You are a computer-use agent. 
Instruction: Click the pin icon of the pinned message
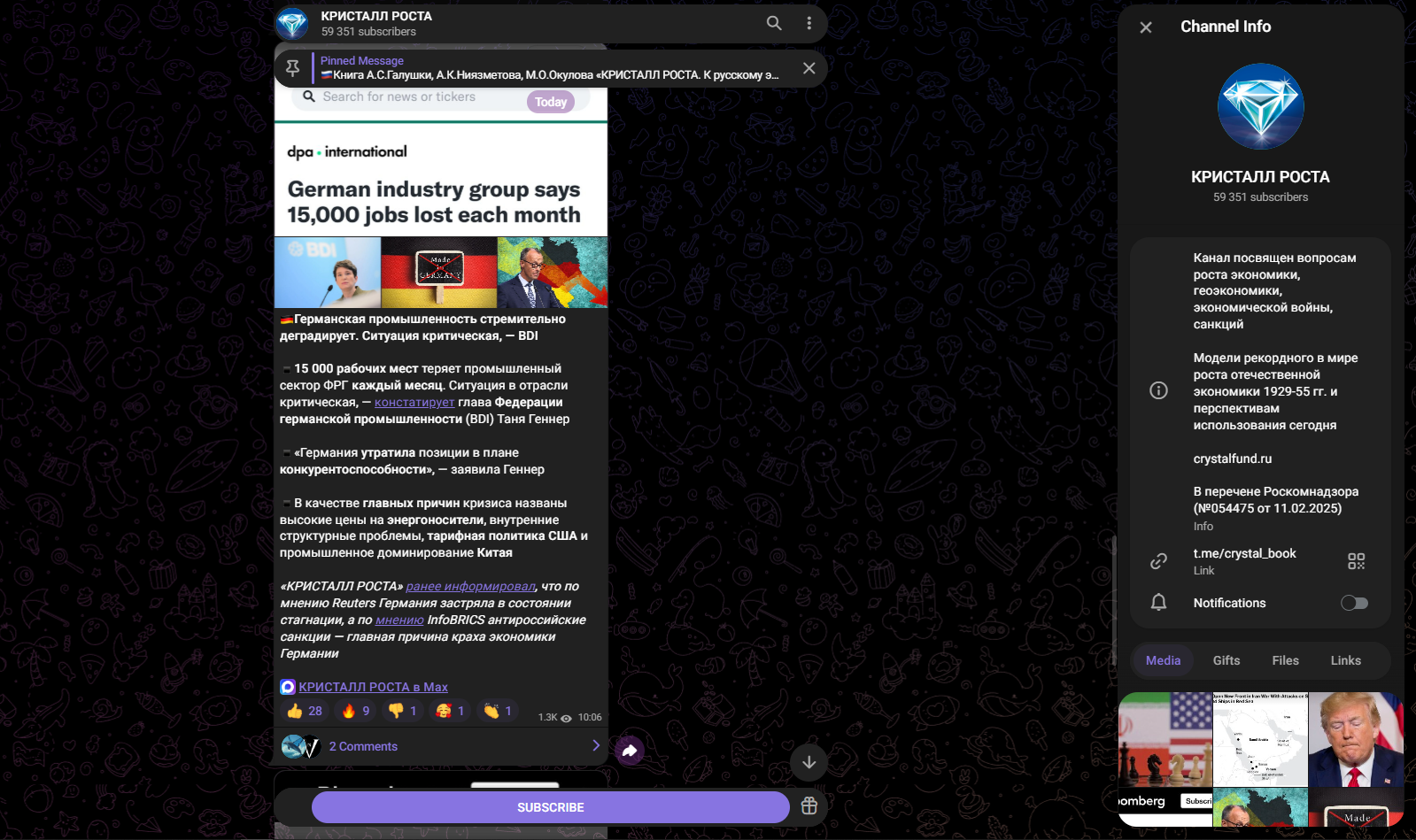click(292, 68)
